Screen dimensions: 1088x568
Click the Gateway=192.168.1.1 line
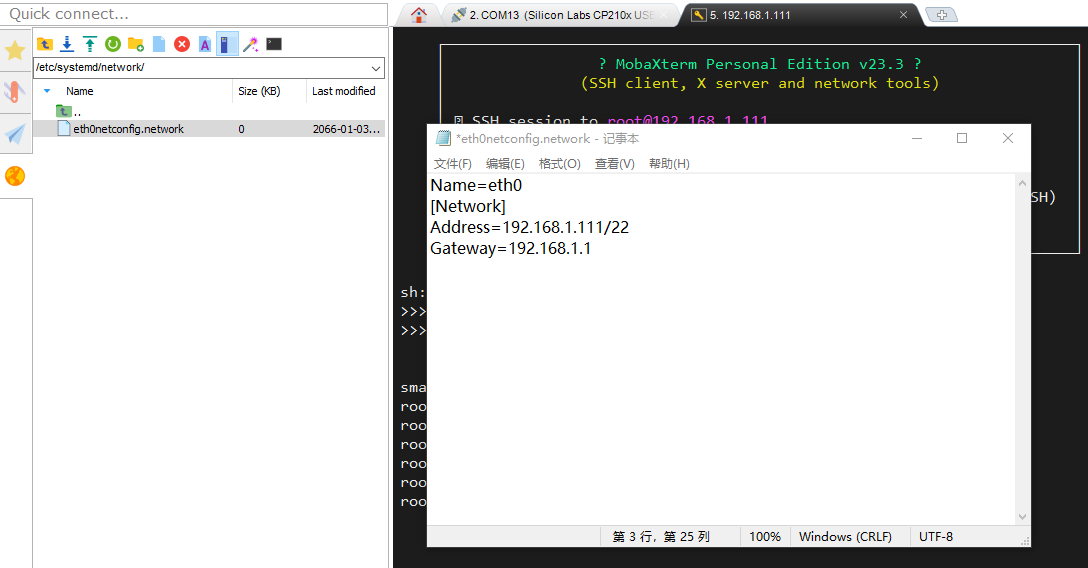point(511,248)
